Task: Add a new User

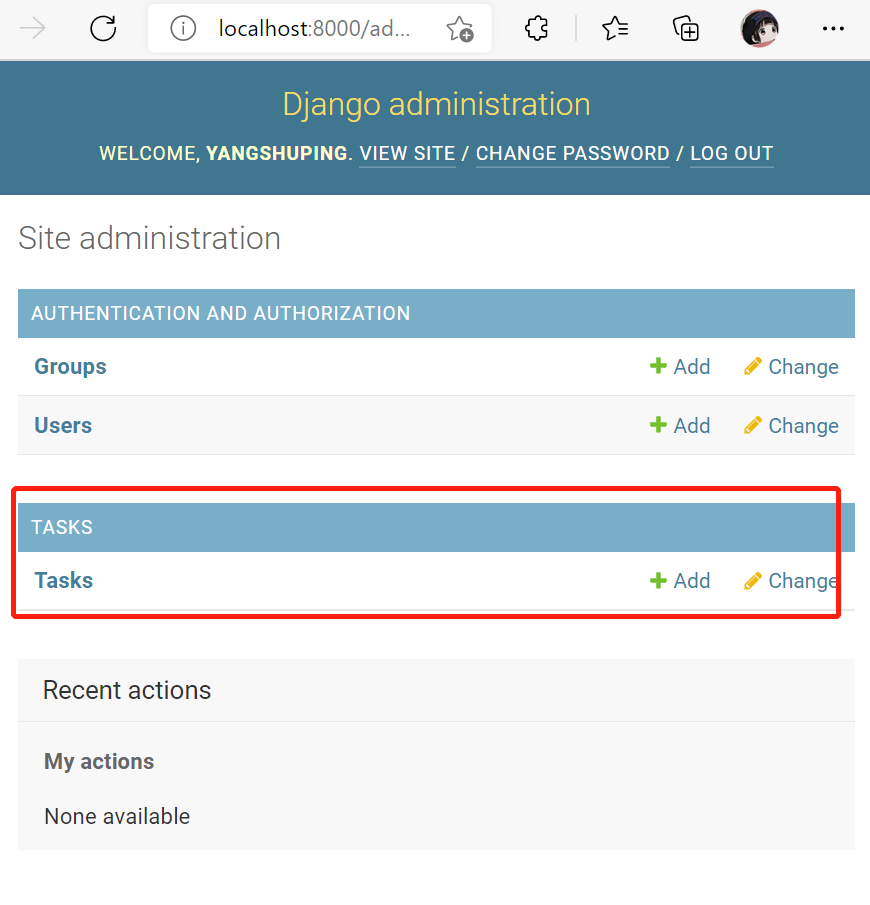Action: click(679, 425)
